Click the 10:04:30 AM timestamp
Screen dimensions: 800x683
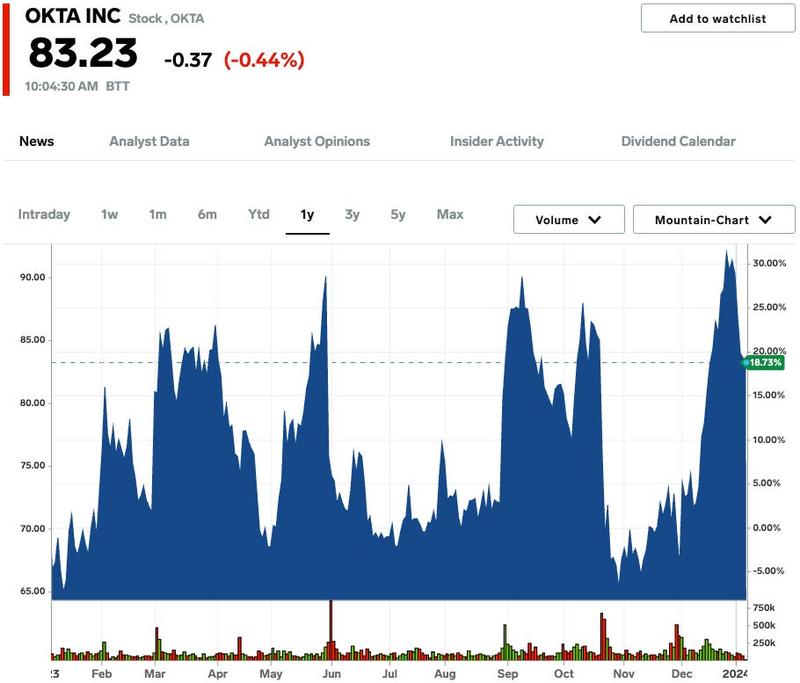62,86
